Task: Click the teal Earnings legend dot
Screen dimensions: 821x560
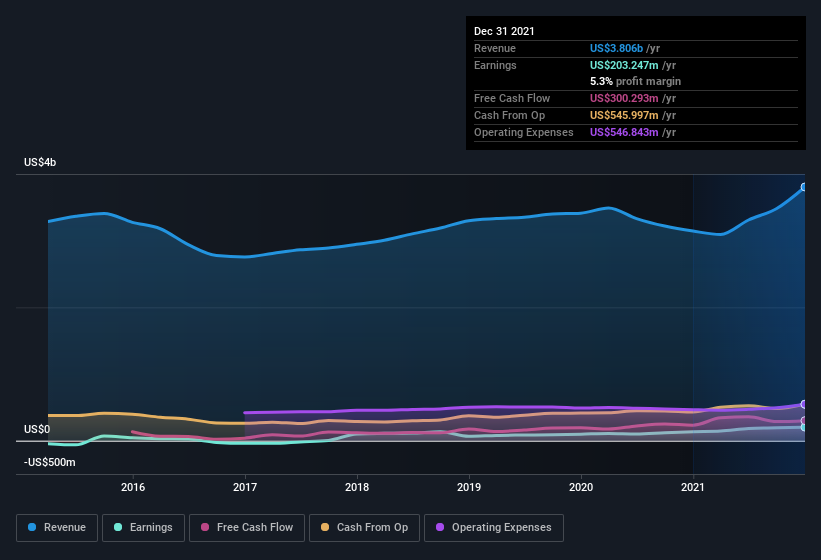Action: pyautogui.click(x=118, y=527)
